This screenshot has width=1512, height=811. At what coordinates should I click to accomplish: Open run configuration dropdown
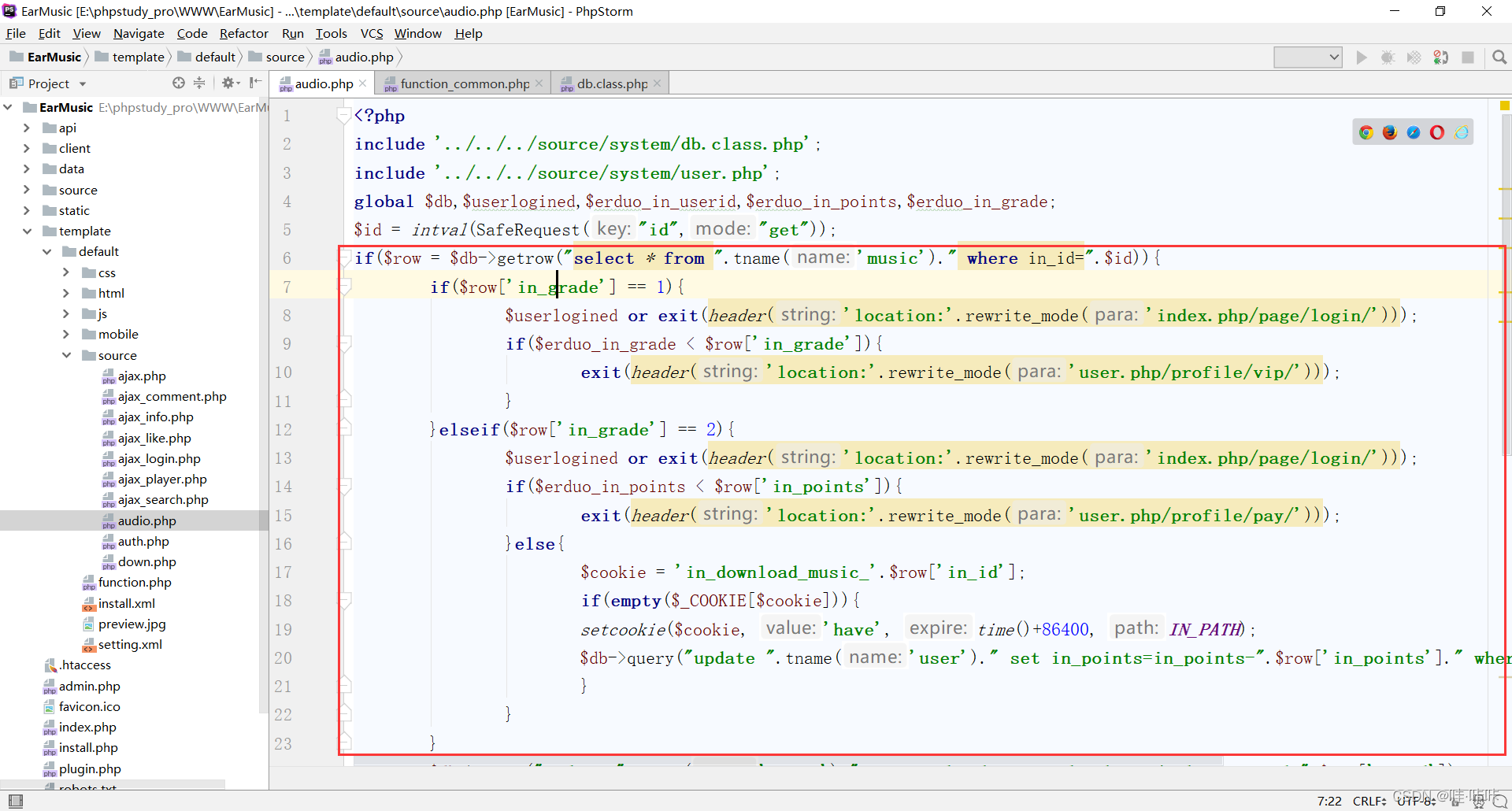pos(1308,57)
